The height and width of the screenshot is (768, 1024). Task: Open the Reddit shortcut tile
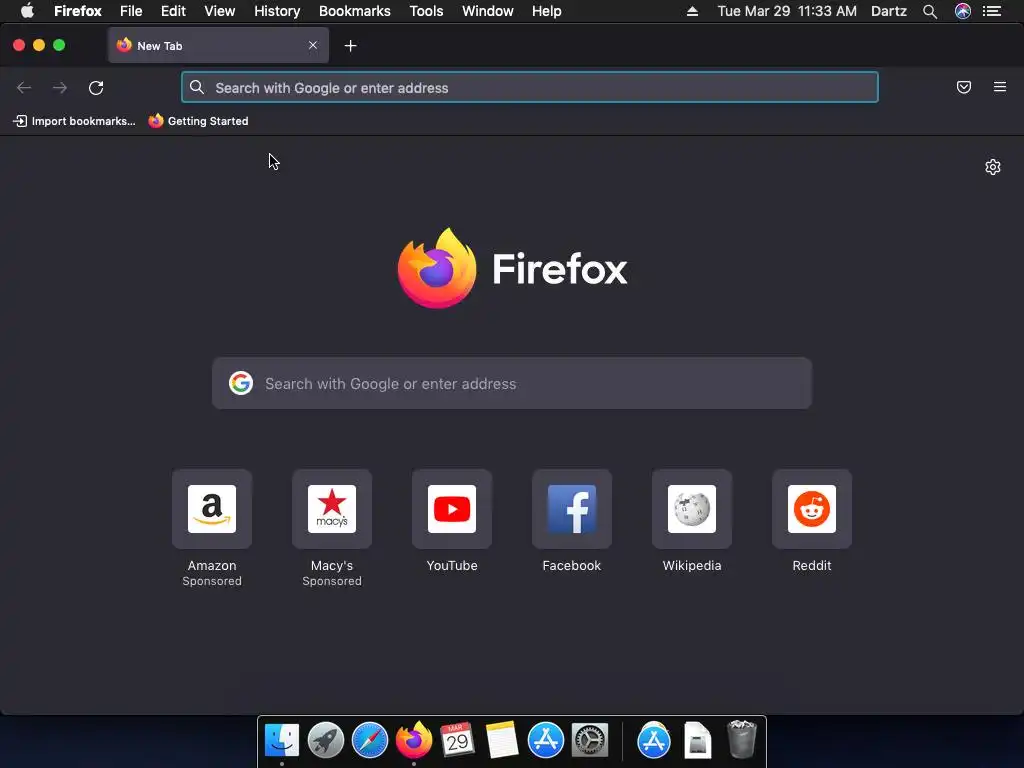click(812, 509)
